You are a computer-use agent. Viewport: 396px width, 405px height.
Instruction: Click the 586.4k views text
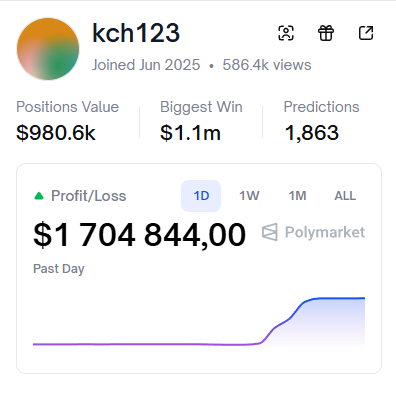click(267, 65)
